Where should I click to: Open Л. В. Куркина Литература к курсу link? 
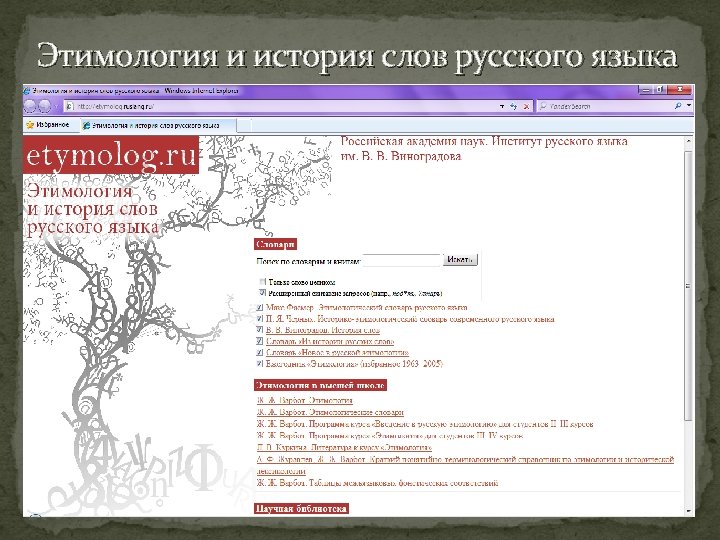click(x=344, y=447)
